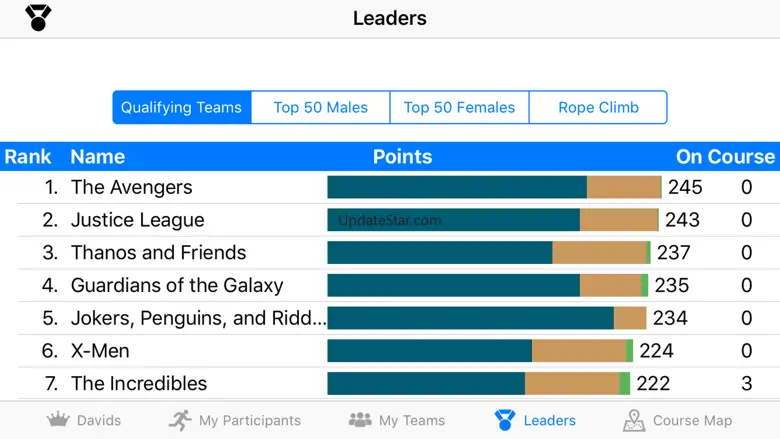780x439 pixels.
Task: Click The Avengers points bar
Action: tap(494, 187)
